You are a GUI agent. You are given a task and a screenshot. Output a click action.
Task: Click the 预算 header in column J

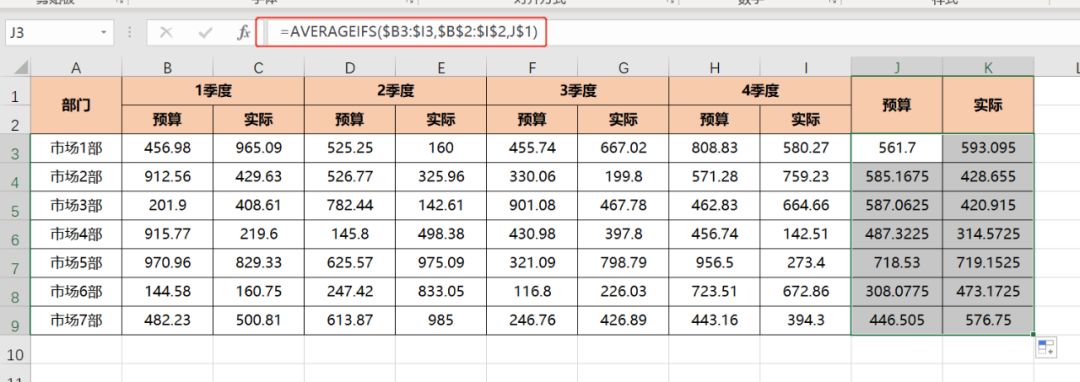[897, 105]
